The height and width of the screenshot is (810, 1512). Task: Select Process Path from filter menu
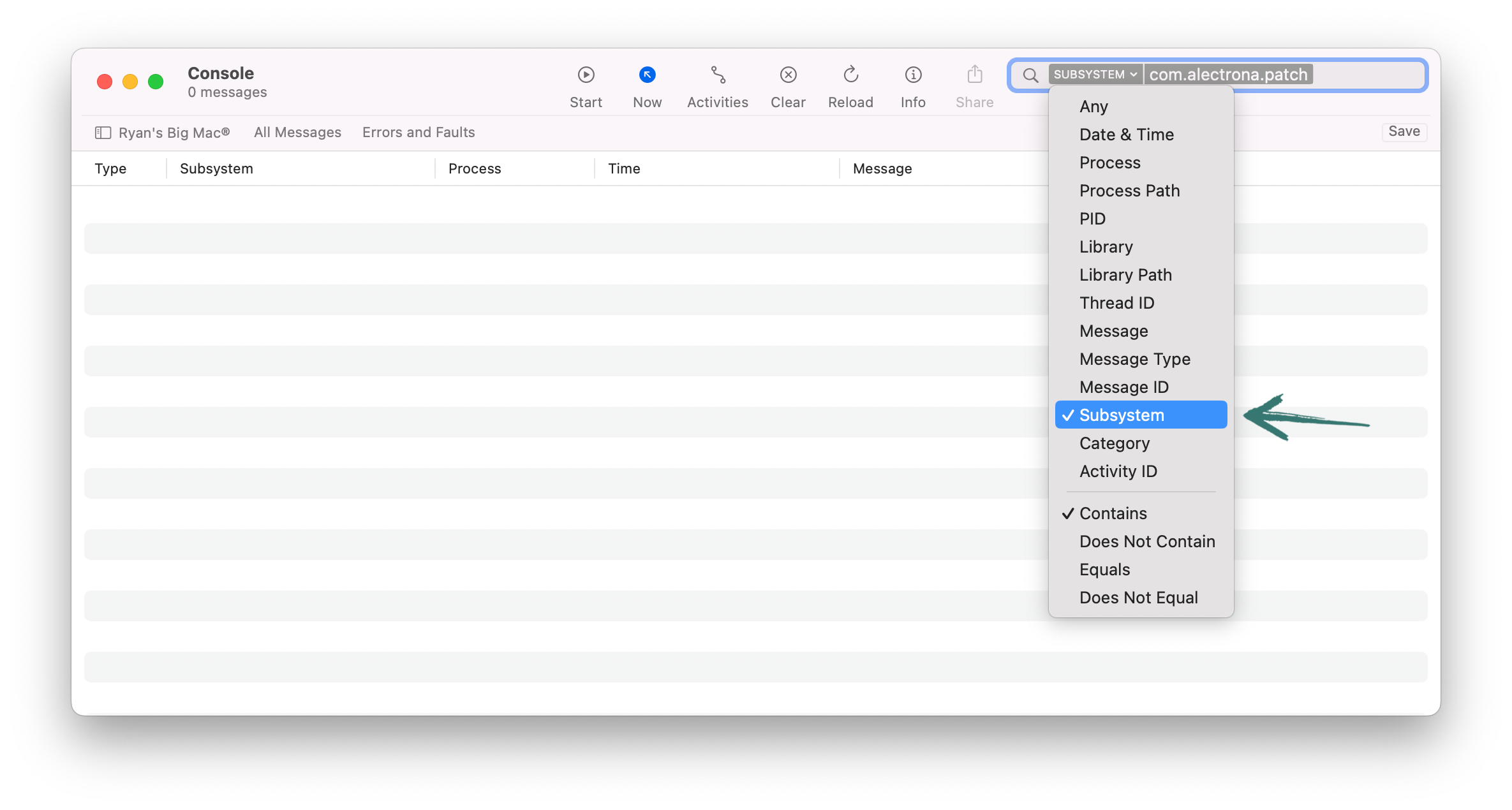click(1129, 191)
